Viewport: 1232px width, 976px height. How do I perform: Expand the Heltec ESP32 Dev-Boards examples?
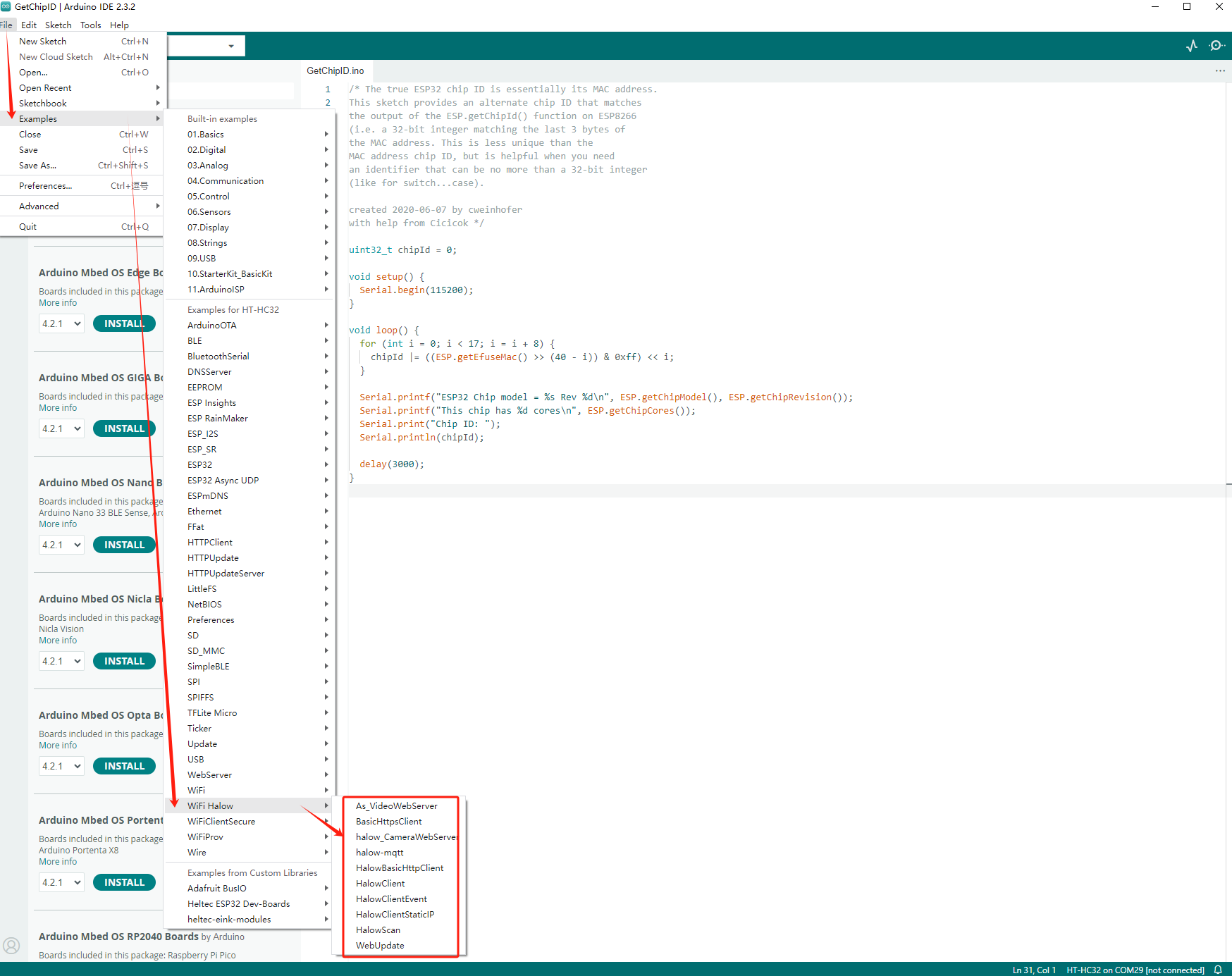pyautogui.click(x=238, y=904)
